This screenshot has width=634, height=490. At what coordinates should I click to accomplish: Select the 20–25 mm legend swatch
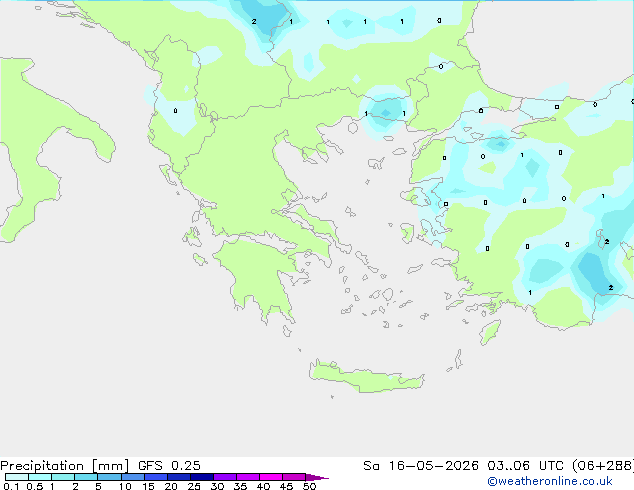pyautogui.click(x=179, y=477)
